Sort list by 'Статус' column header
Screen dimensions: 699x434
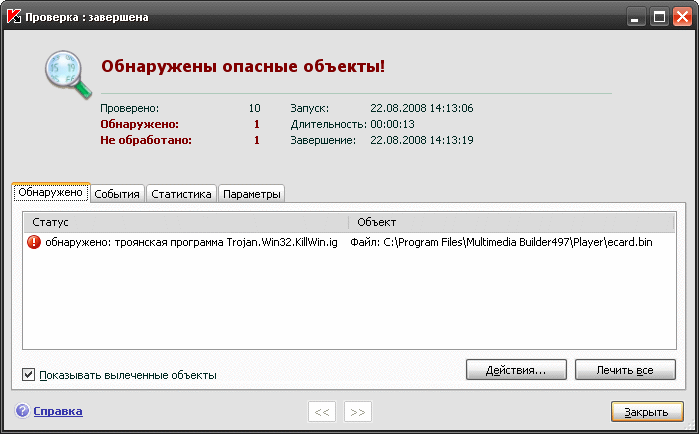tap(185, 221)
